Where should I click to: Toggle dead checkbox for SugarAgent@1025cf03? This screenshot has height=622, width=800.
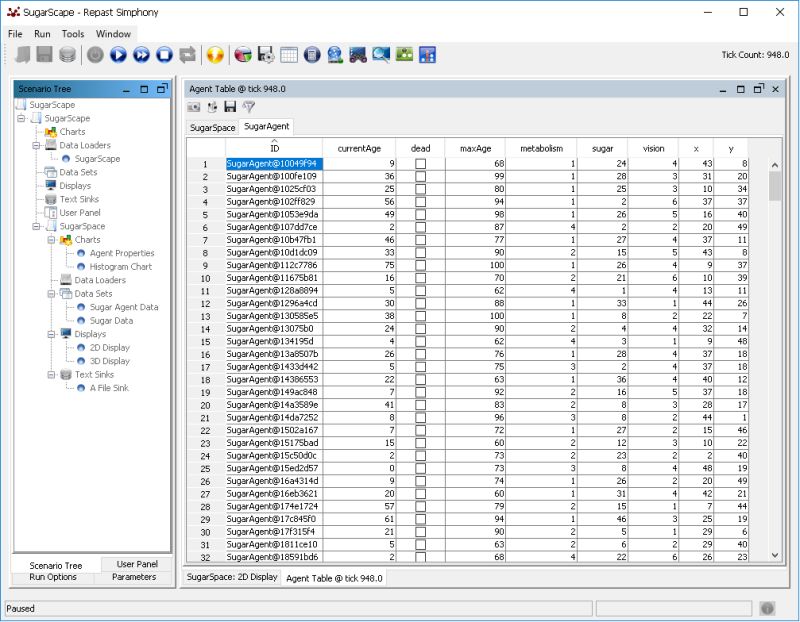coord(420,189)
